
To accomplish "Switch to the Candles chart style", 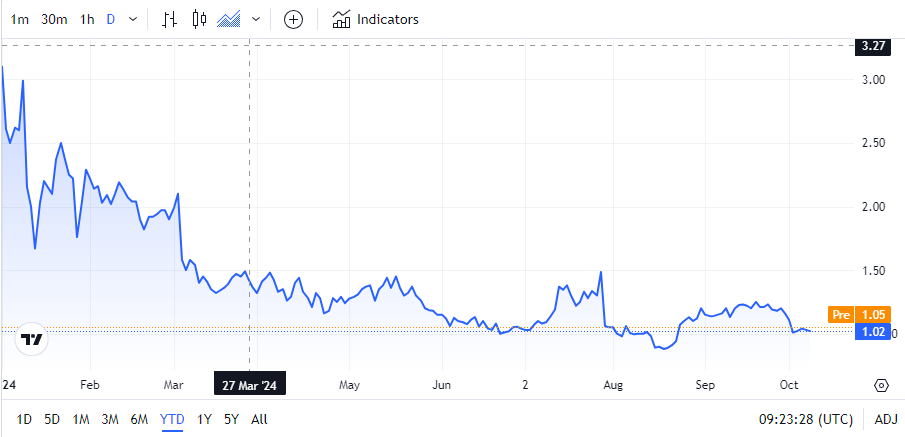I will 199,19.
